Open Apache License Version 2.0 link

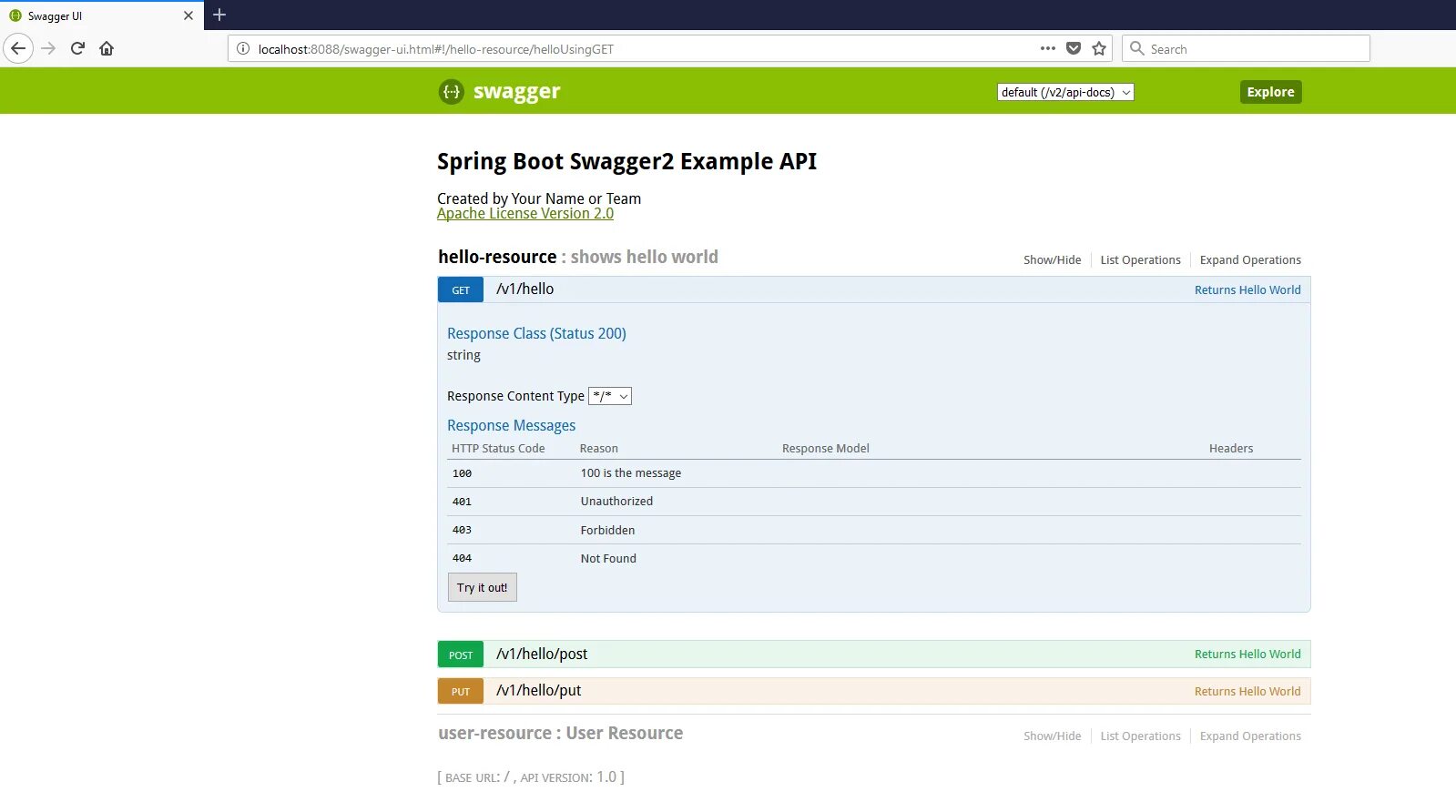(x=525, y=213)
